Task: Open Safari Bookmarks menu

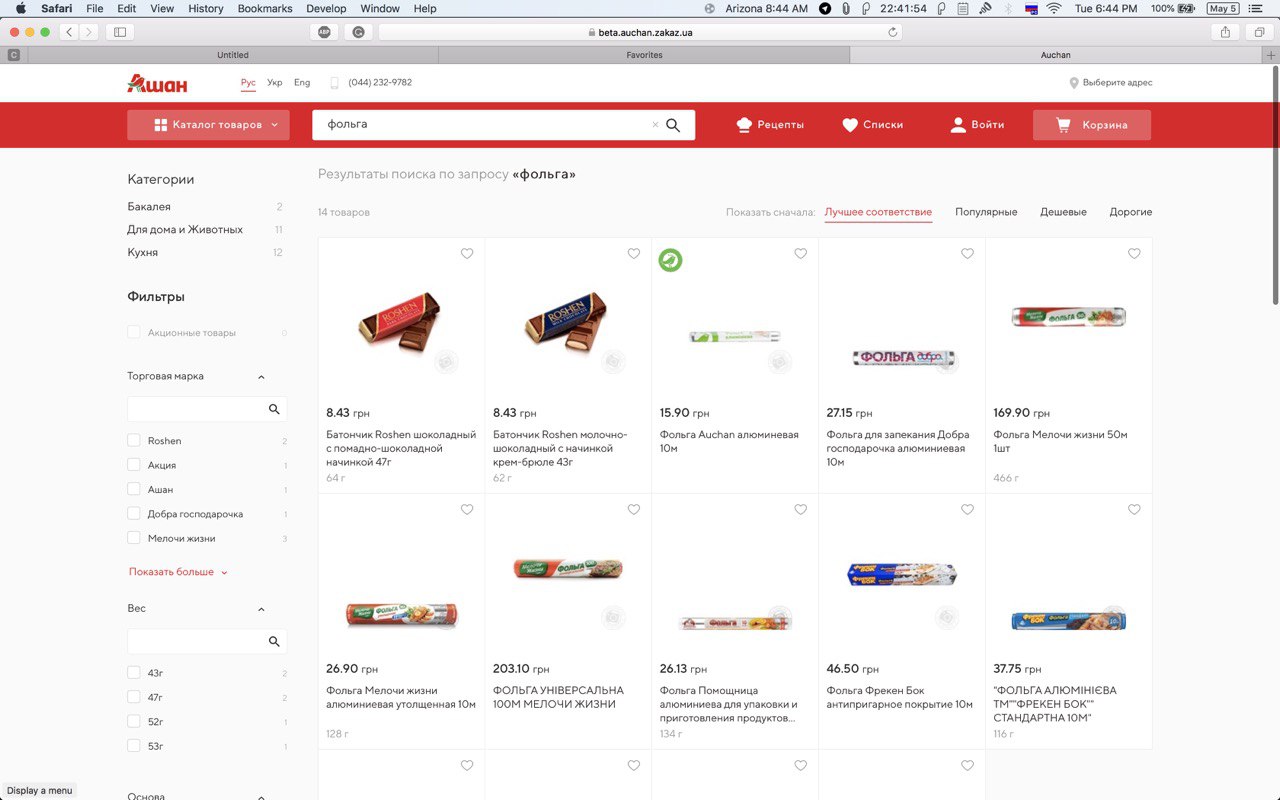Action: 265,8
